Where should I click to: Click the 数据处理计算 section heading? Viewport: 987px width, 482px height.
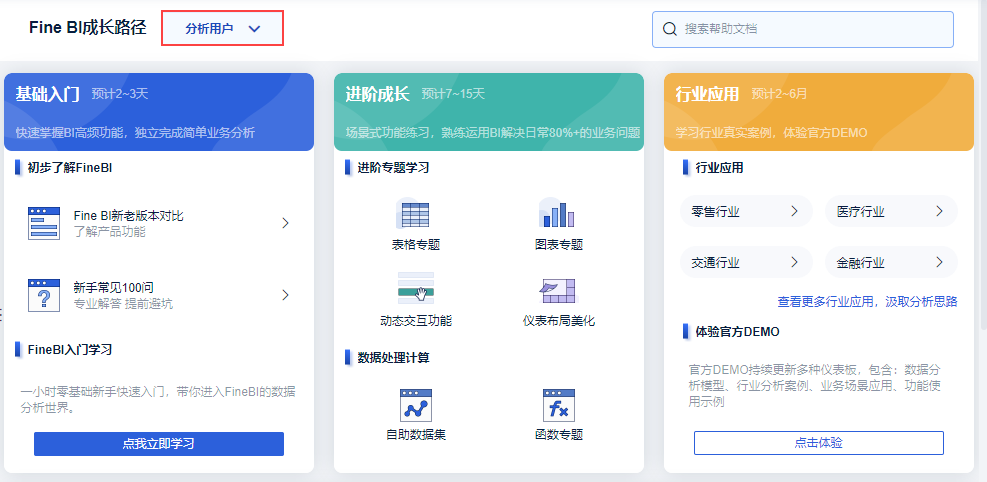[393, 358]
